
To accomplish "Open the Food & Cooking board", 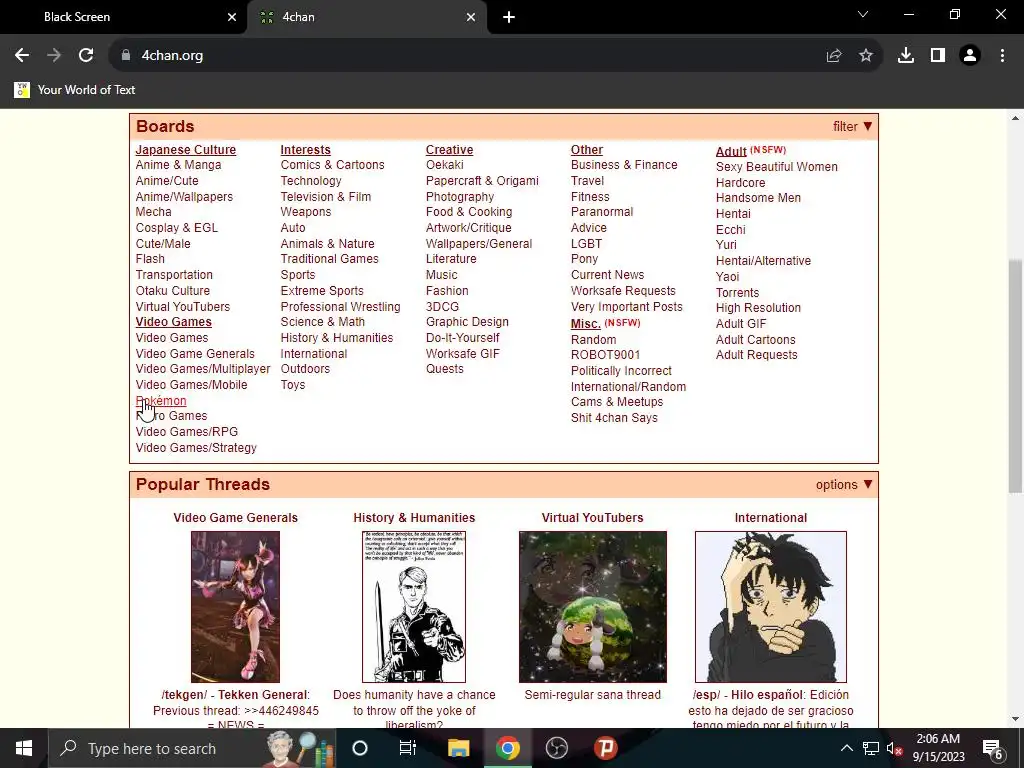I will pos(469,212).
